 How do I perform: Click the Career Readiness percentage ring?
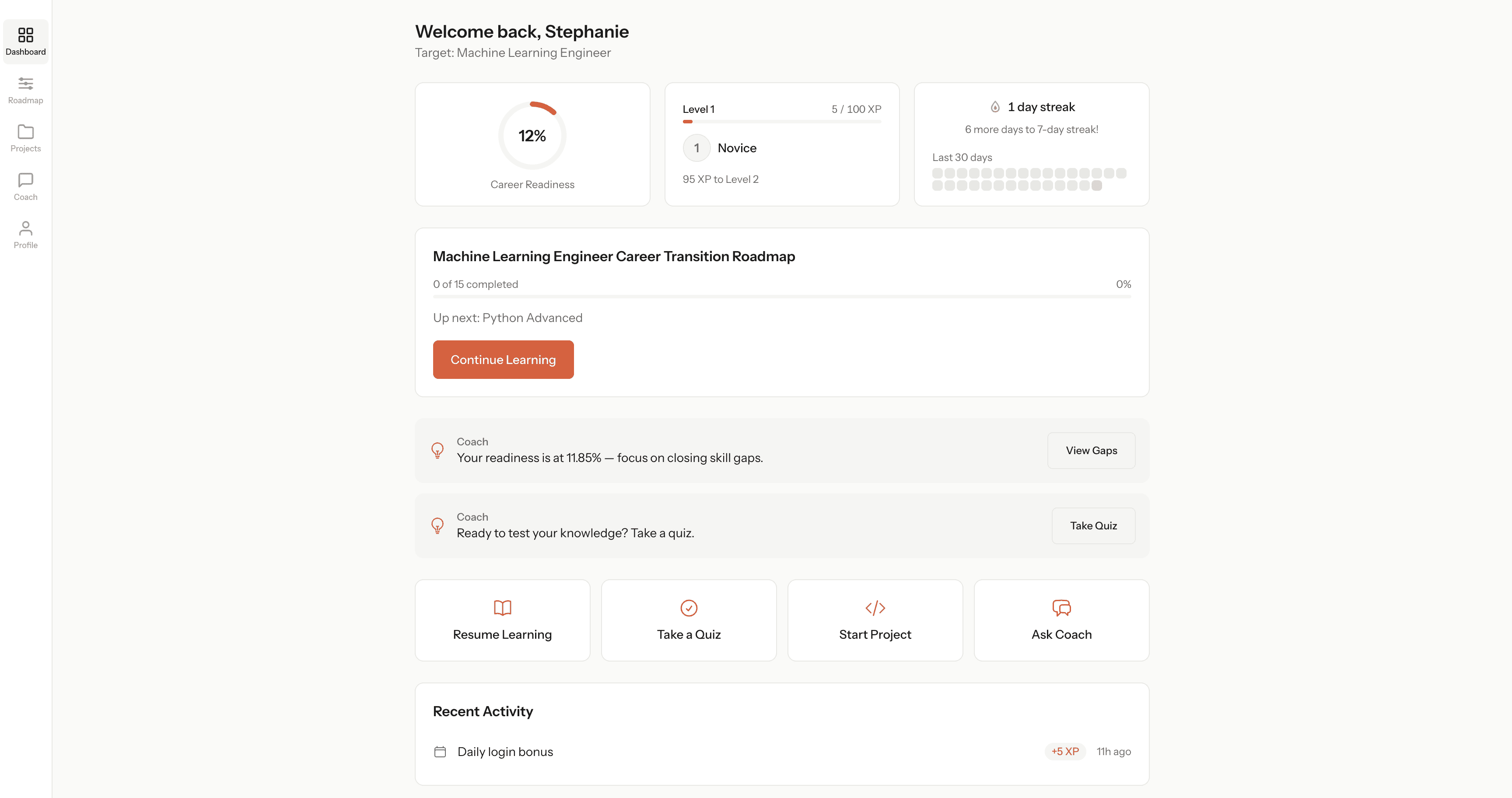tap(532, 135)
